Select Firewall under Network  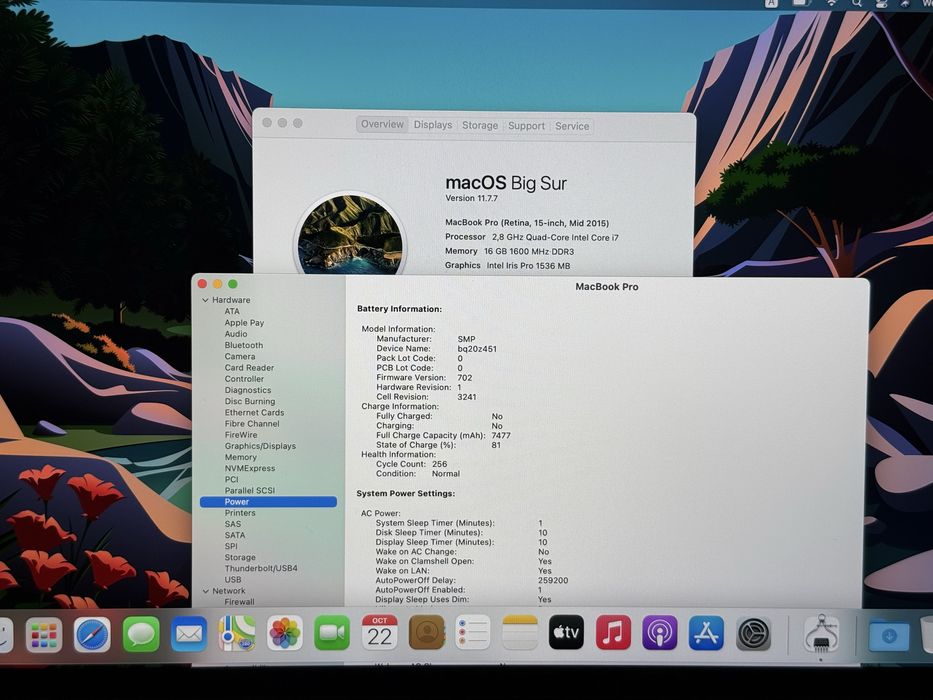[x=239, y=602]
